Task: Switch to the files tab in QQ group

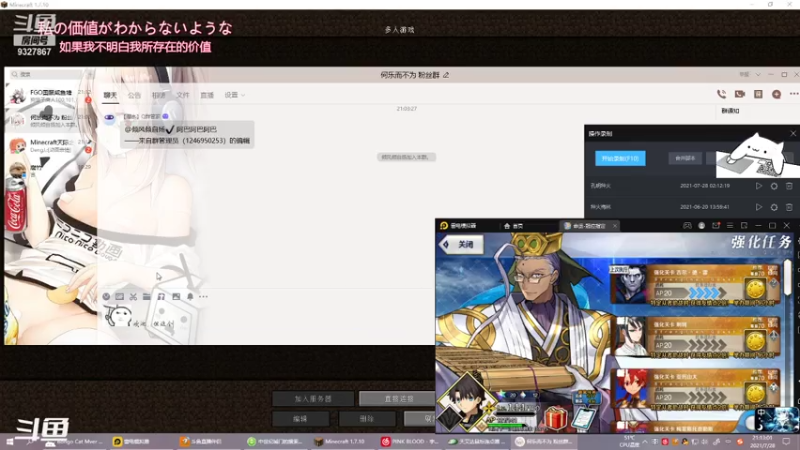Action: (183, 95)
